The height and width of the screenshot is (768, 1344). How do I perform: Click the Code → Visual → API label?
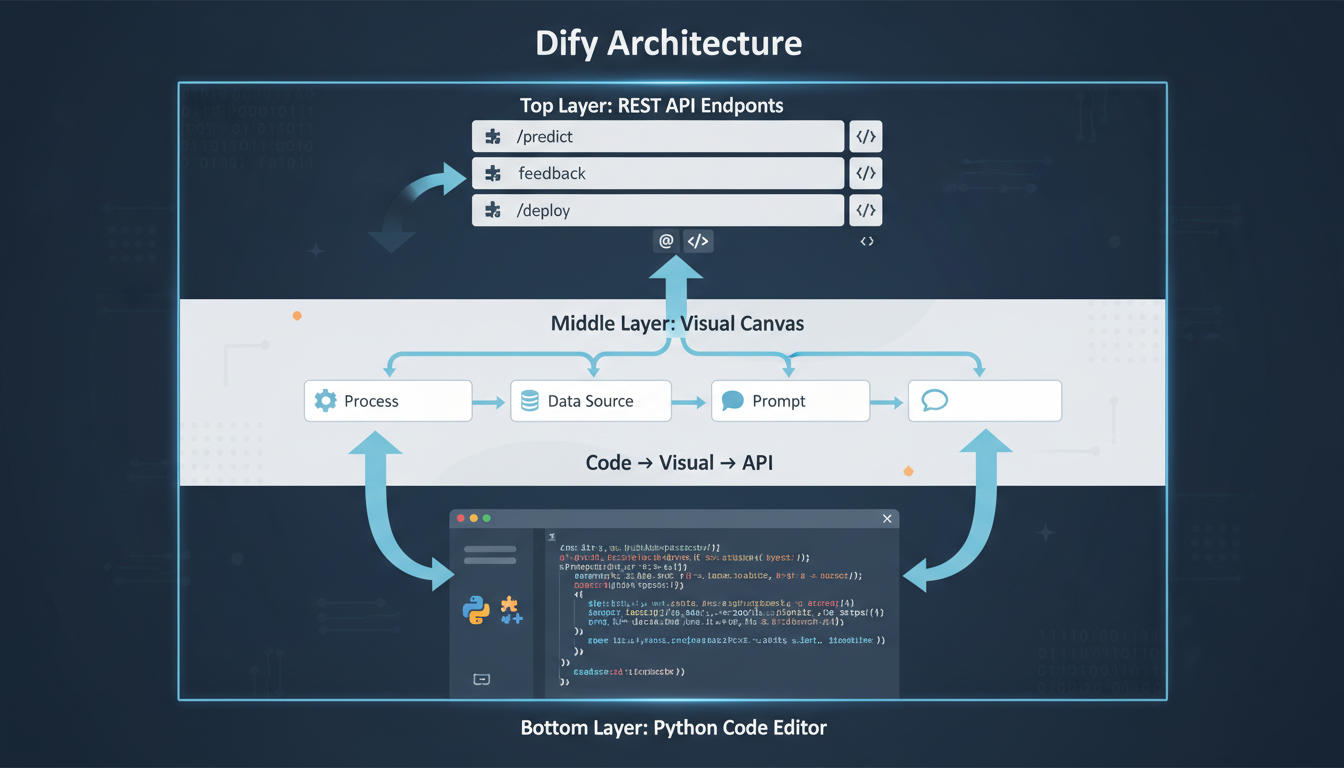tap(679, 462)
